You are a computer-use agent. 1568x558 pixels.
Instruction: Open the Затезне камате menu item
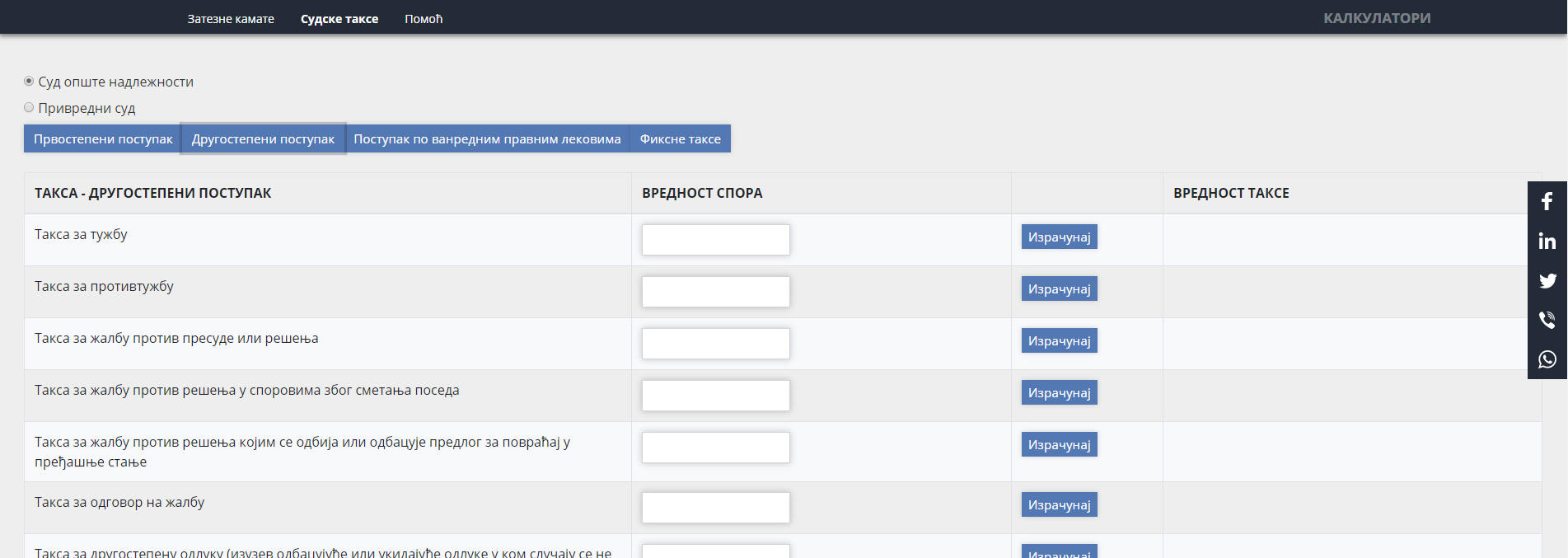point(231,18)
